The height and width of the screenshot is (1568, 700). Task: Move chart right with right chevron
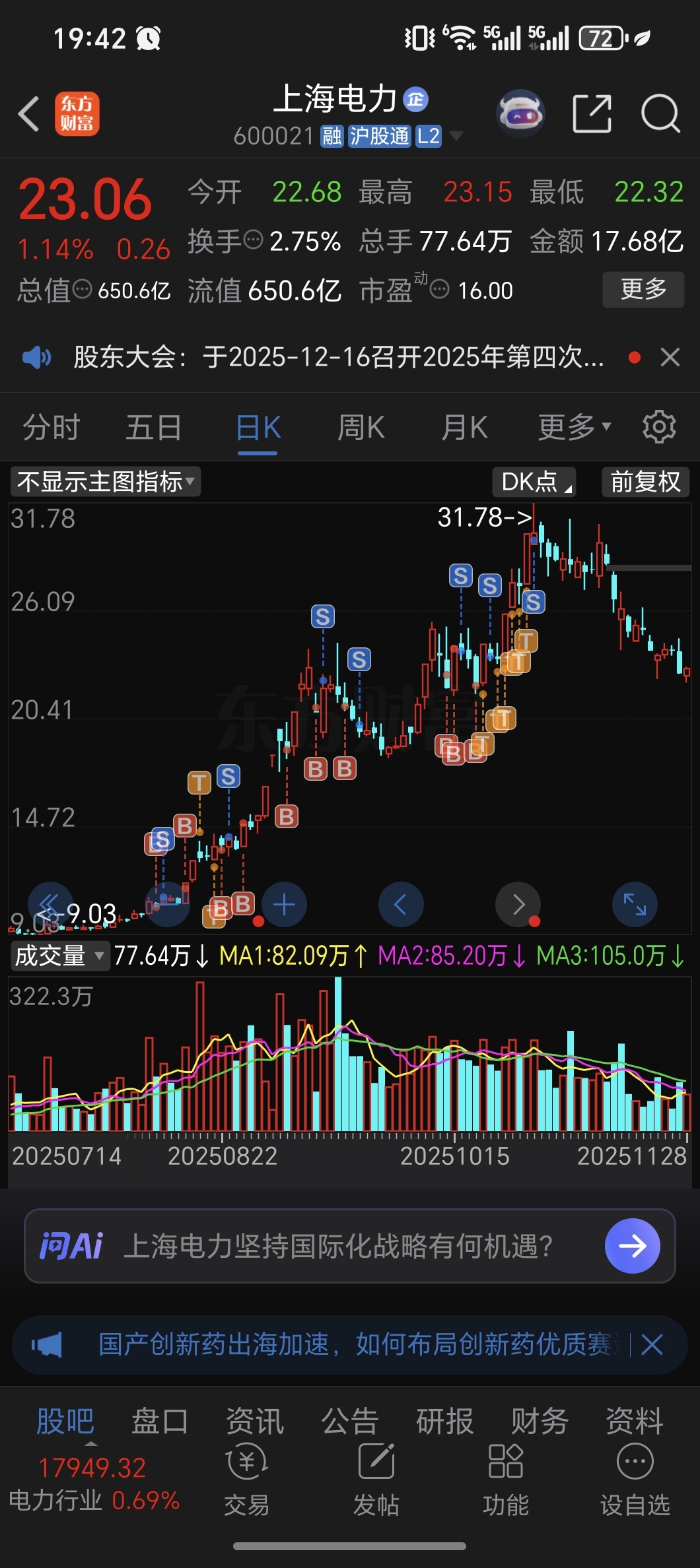[x=518, y=904]
